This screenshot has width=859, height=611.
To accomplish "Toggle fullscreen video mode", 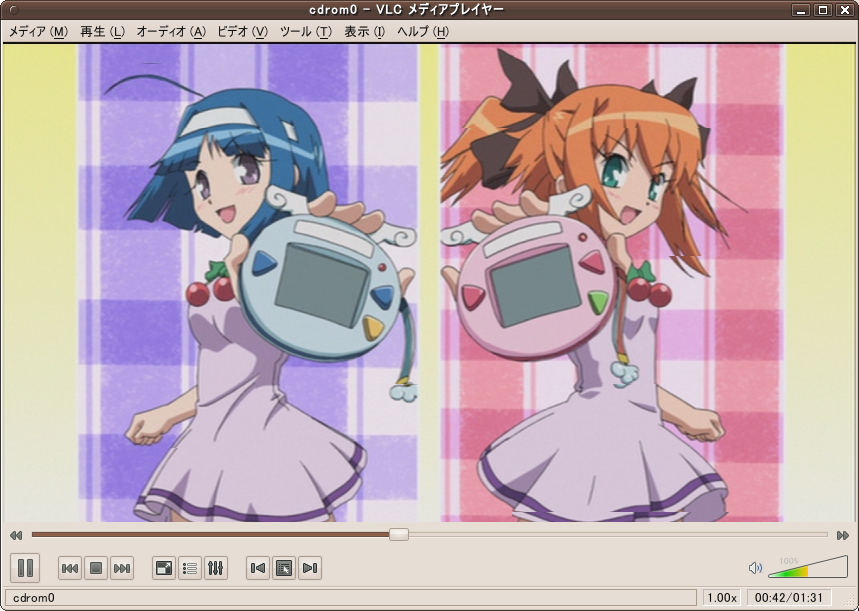I will (x=164, y=568).
